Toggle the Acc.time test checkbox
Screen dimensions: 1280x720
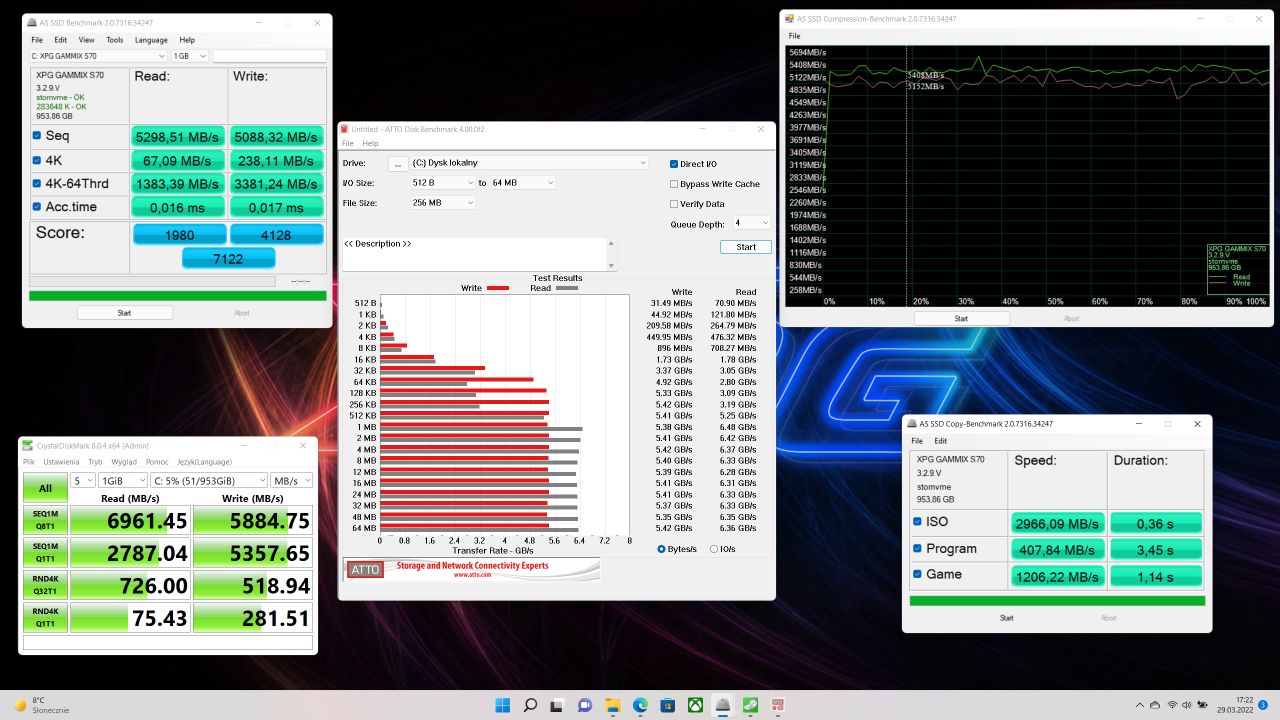pos(37,207)
